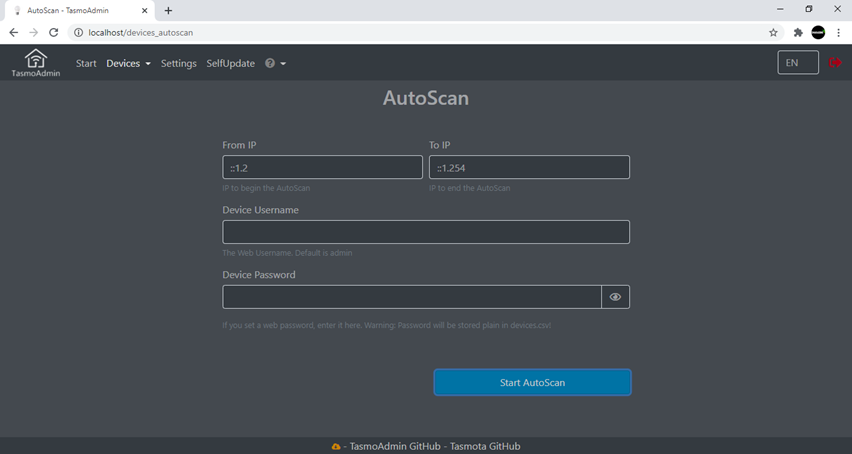This screenshot has width=852, height=454.
Task: Click the cloud icon in footer
Action: coord(336,446)
